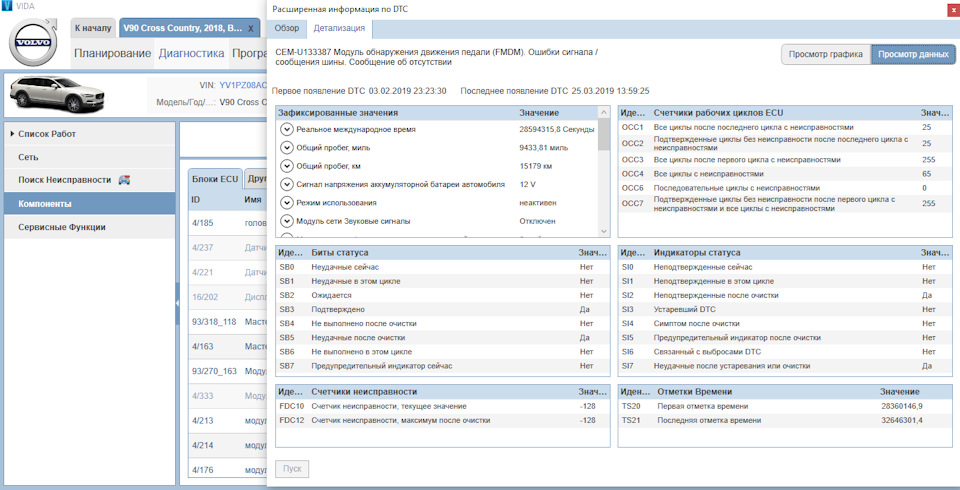Viewport: 960px width, 490px height.
Task: Expand Сигнал напряжения аккумуляторной батареи row
Action: pyautogui.click(x=286, y=184)
